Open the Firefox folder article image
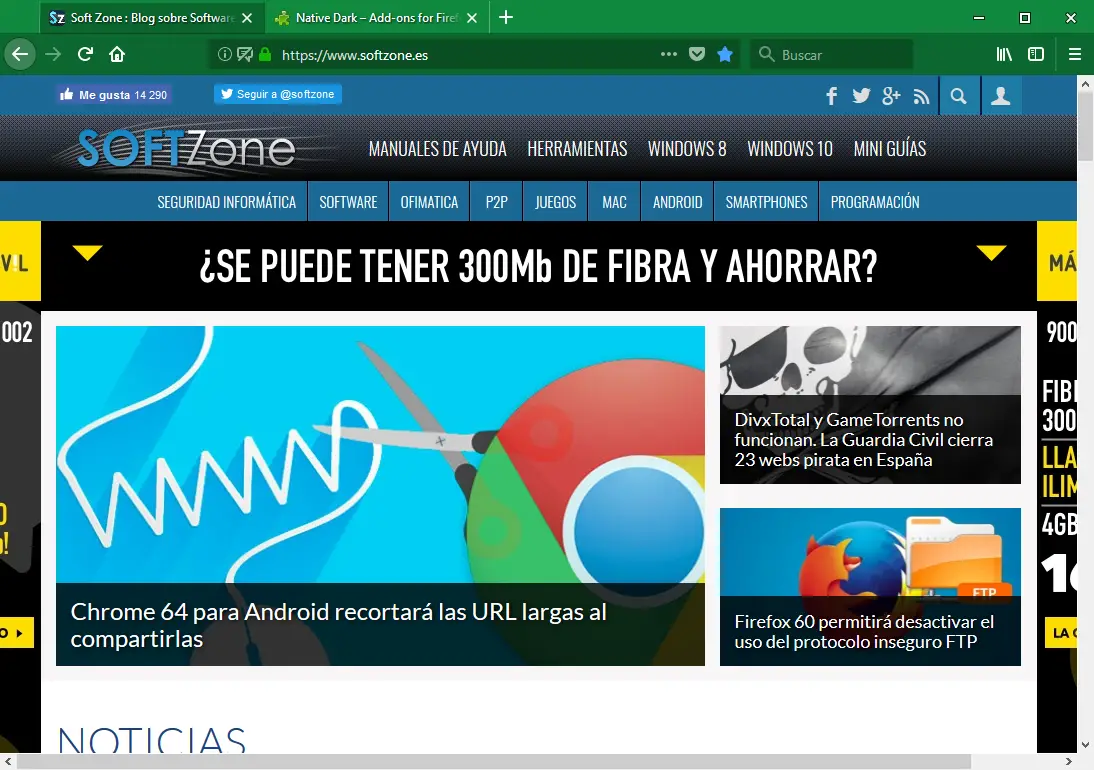Screen dimensions: 1094x770 click(870, 552)
